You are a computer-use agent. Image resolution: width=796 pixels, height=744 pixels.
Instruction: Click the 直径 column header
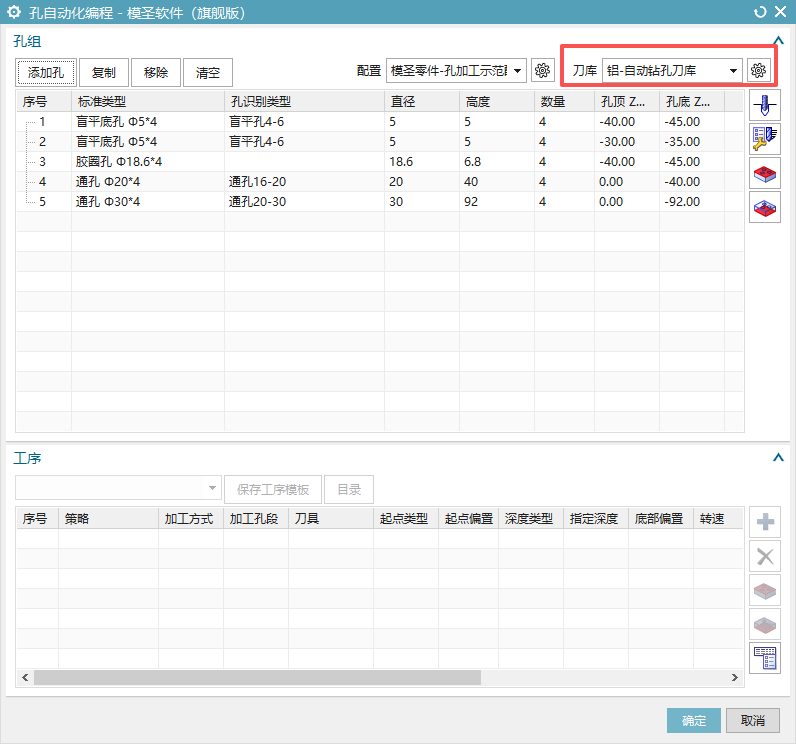[422, 102]
